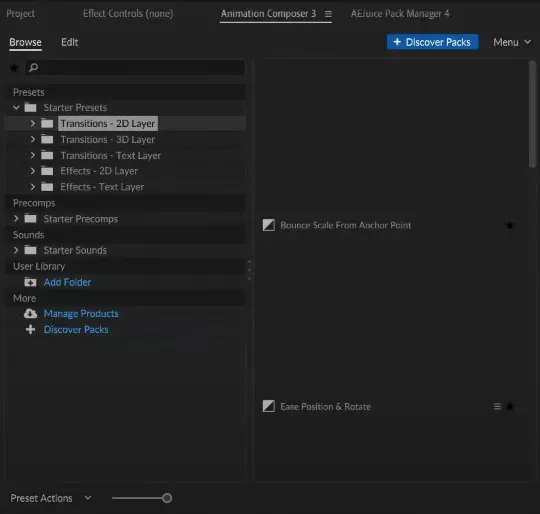Click the Transitions - 3D Layer folder icon
This screenshot has height=514, width=540.
(x=47, y=139)
